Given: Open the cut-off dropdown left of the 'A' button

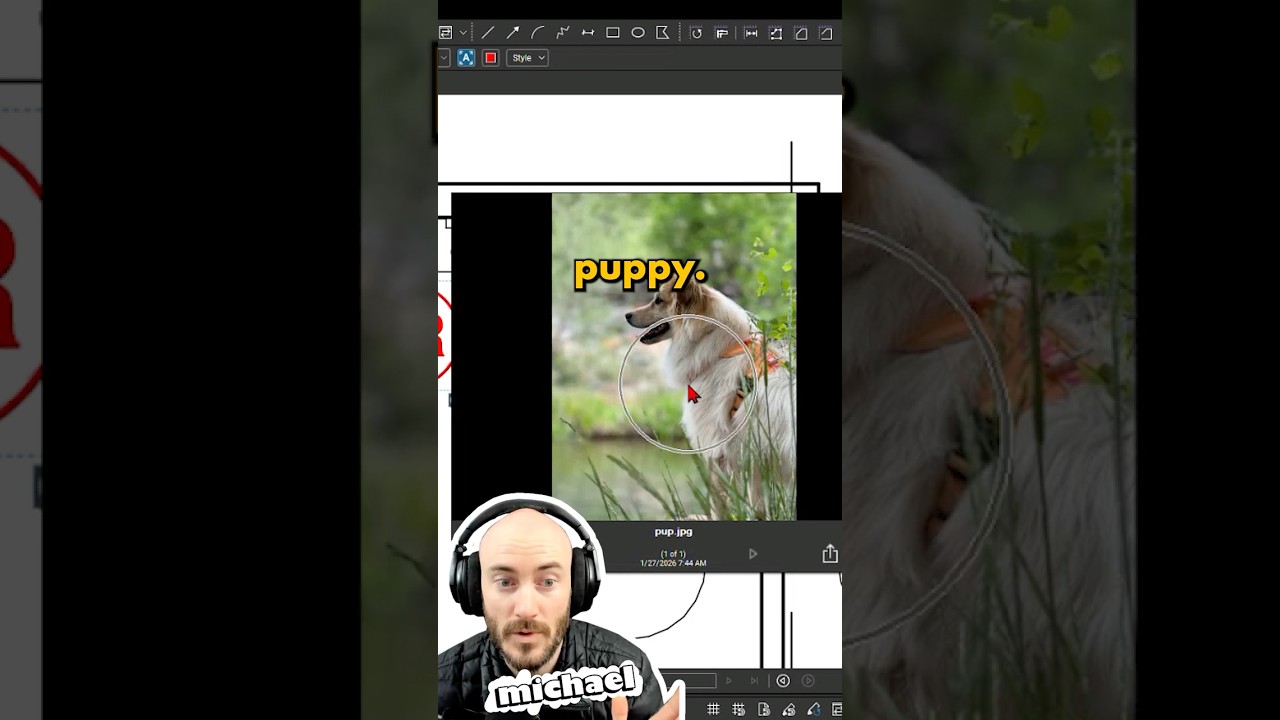Looking at the screenshot, I should click(443, 58).
